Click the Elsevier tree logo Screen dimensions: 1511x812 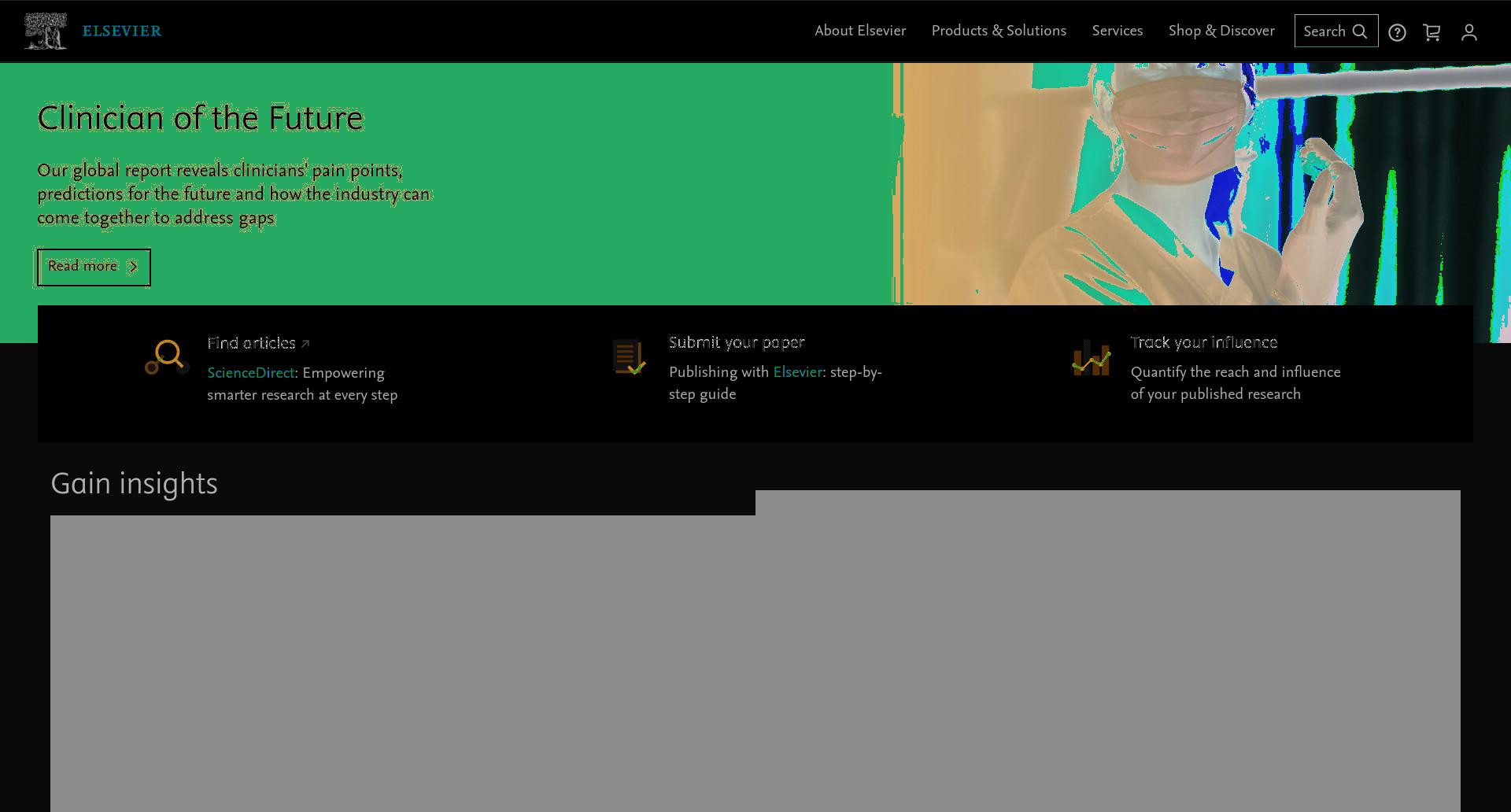tap(45, 31)
